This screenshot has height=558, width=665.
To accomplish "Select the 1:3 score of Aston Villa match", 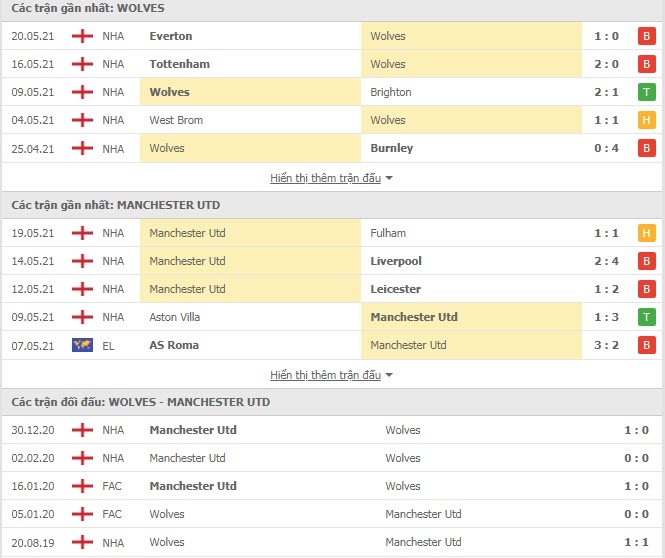I will 606,317.
